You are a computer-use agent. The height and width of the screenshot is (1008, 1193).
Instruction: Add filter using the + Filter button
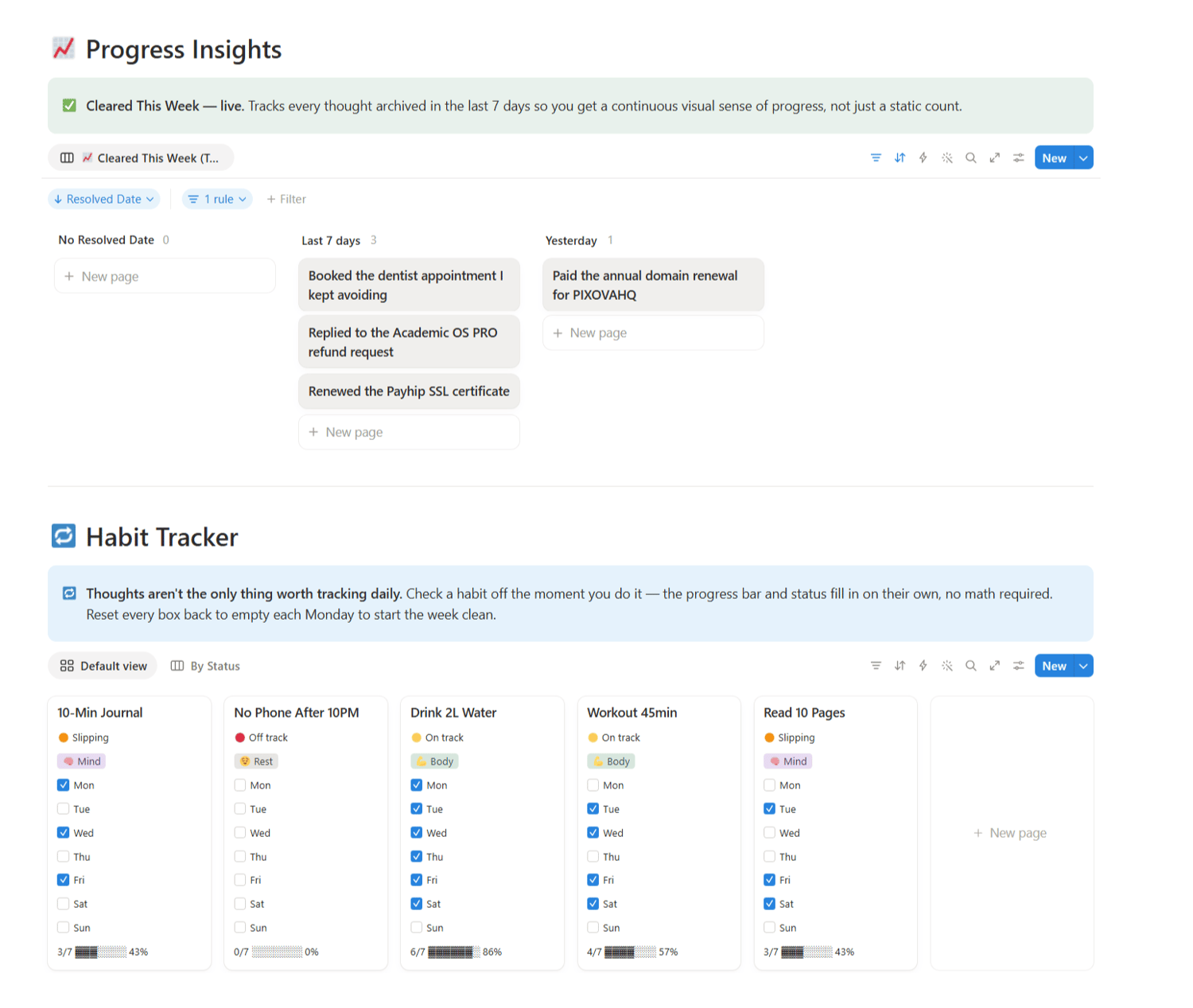286,199
